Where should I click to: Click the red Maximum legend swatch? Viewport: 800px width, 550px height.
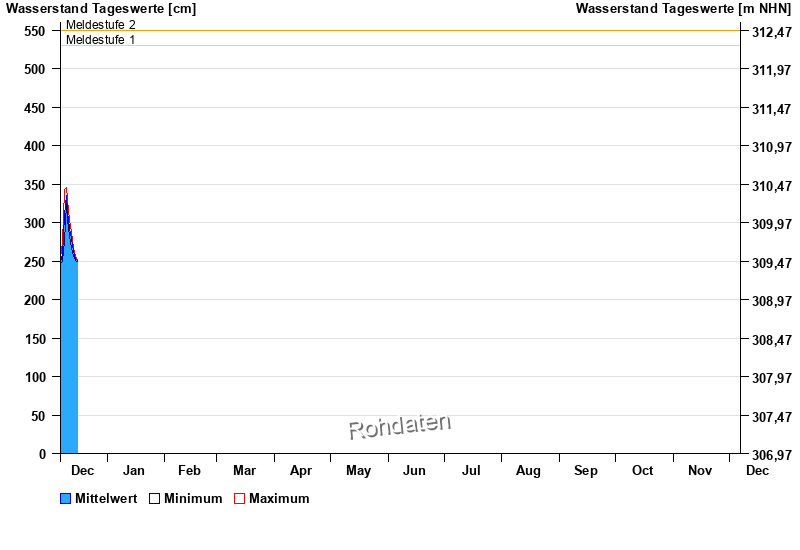[239, 499]
